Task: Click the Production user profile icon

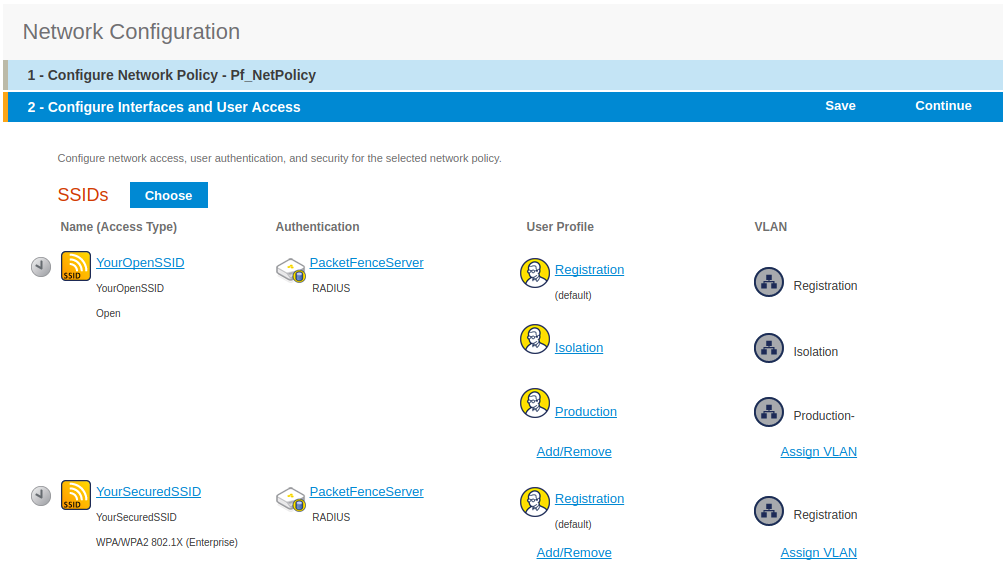Action: click(x=535, y=403)
